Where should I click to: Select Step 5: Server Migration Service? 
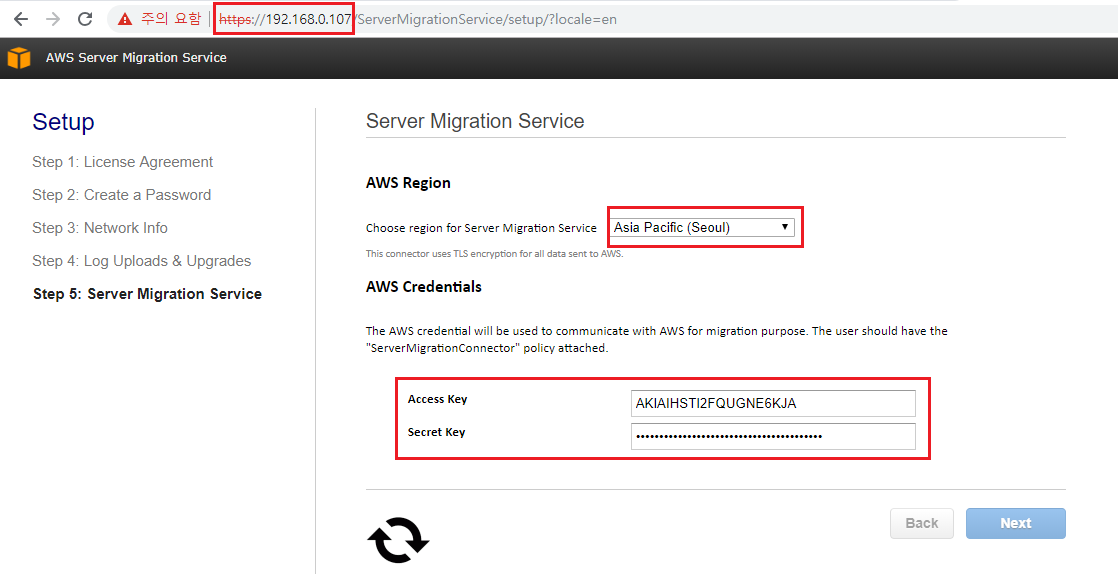pyautogui.click(x=148, y=294)
